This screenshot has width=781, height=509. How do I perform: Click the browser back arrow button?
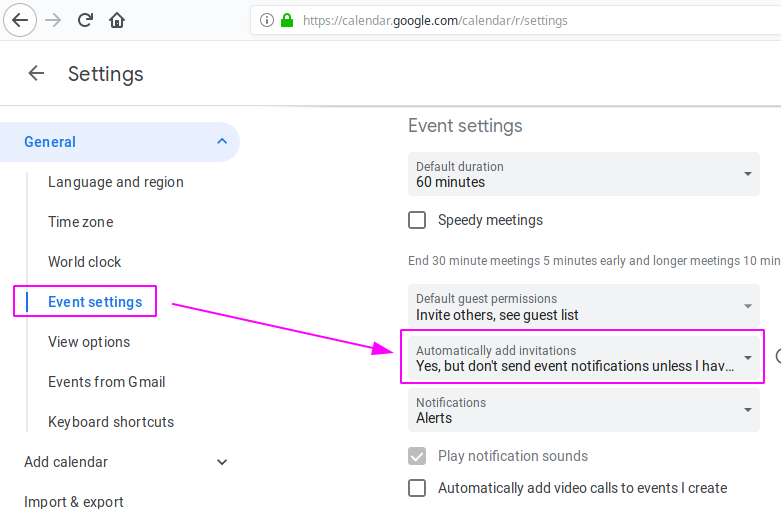(x=20, y=20)
